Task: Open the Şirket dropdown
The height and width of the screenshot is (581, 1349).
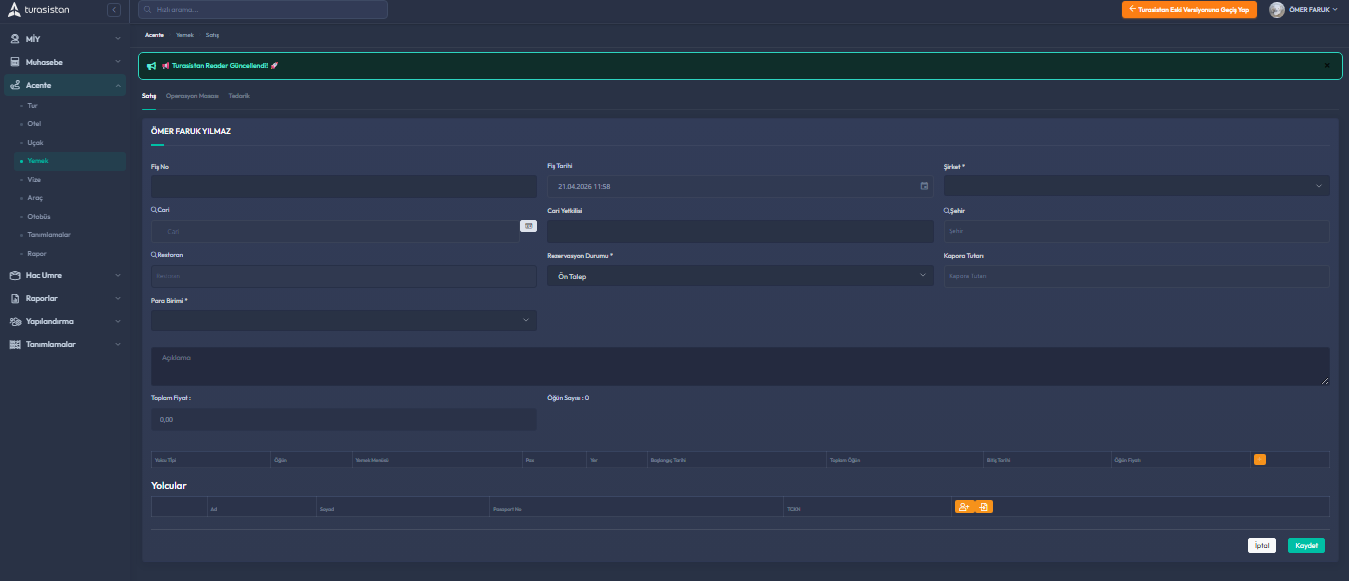Action: [1136, 186]
